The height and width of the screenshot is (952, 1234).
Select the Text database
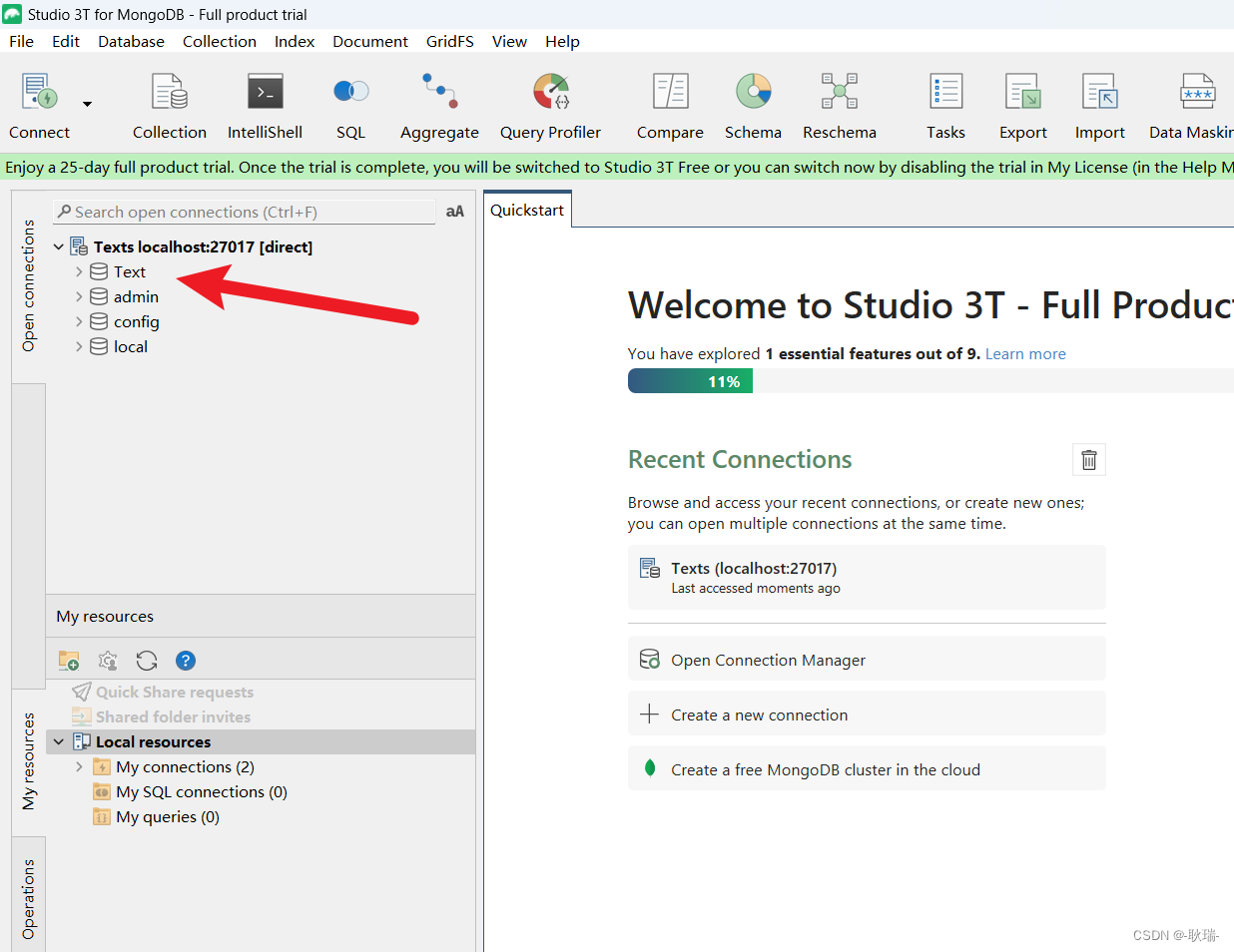[x=129, y=271]
